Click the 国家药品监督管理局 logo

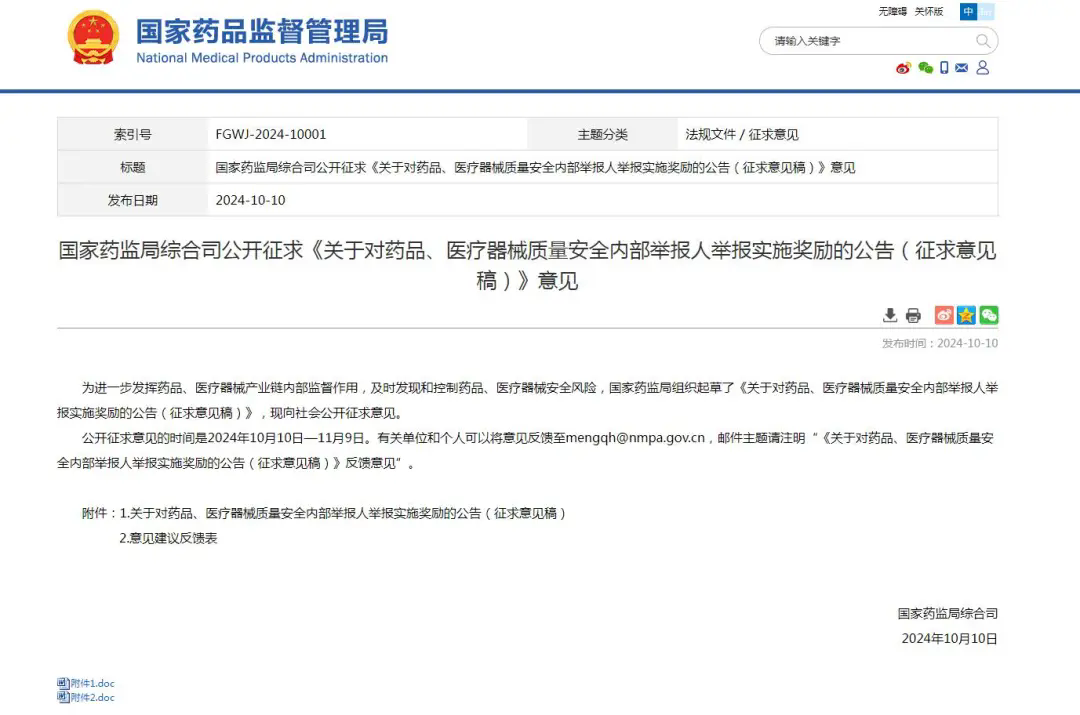[262, 40]
